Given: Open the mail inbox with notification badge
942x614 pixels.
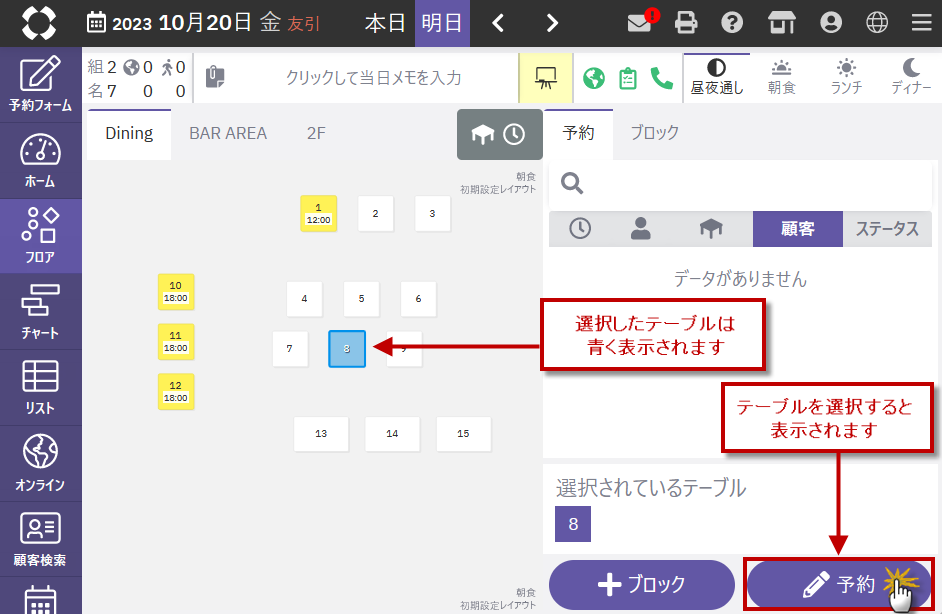Looking at the screenshot, I should pos(640,22).
